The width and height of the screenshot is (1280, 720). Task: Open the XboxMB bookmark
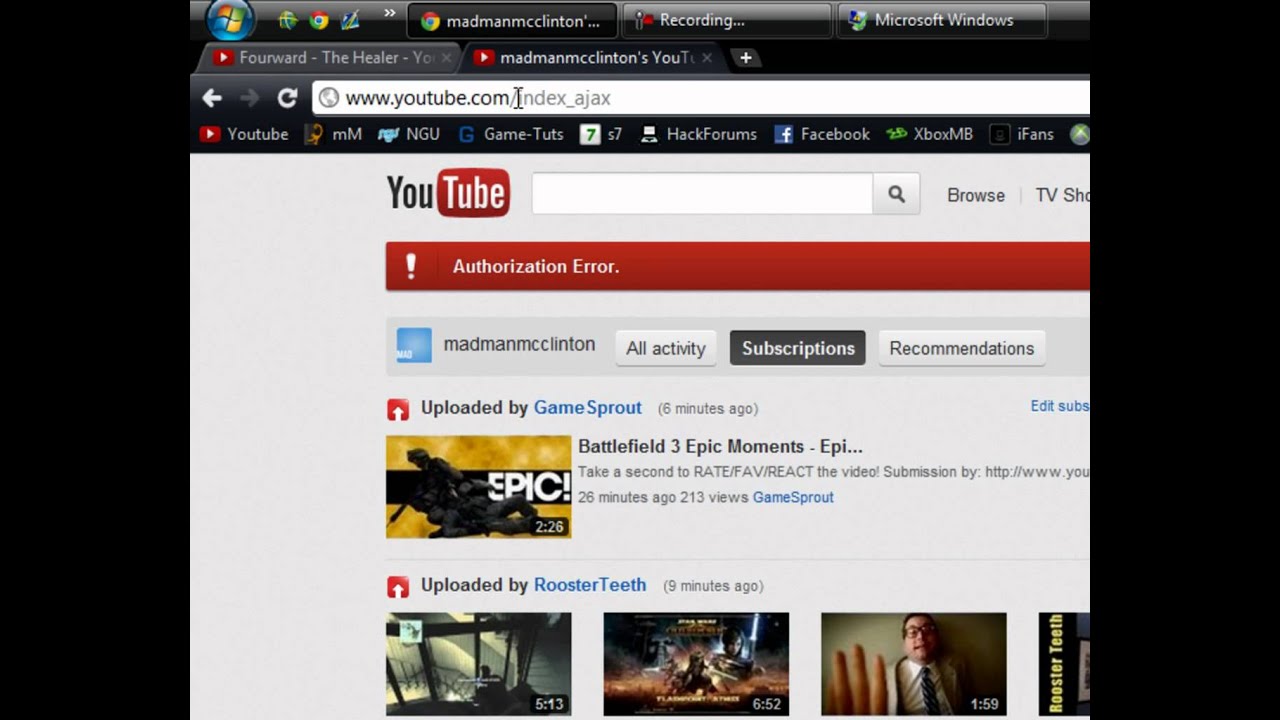pyautogui.click(x=930, y=134)
